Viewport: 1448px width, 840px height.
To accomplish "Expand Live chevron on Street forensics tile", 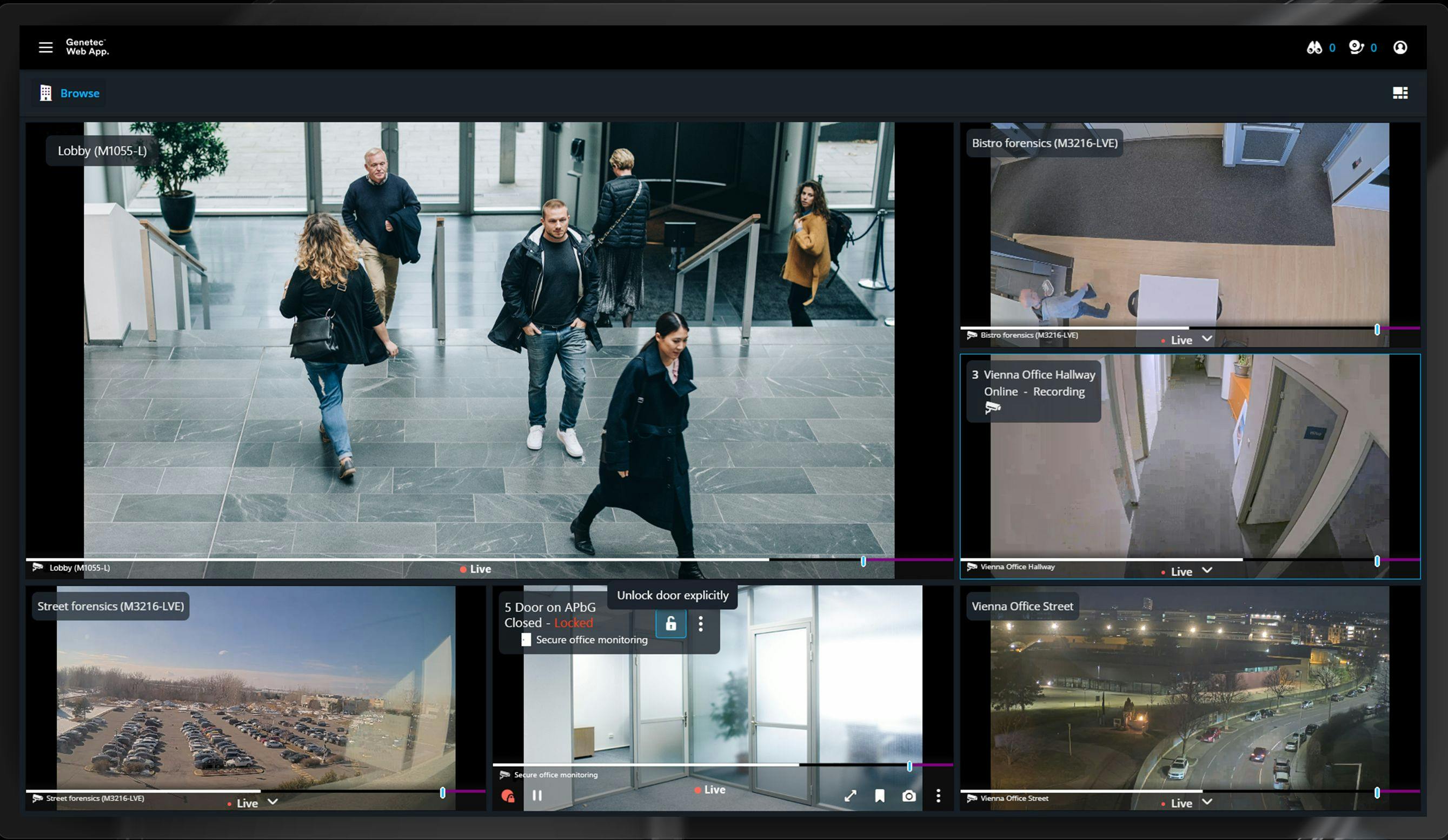I will (273, 802).
